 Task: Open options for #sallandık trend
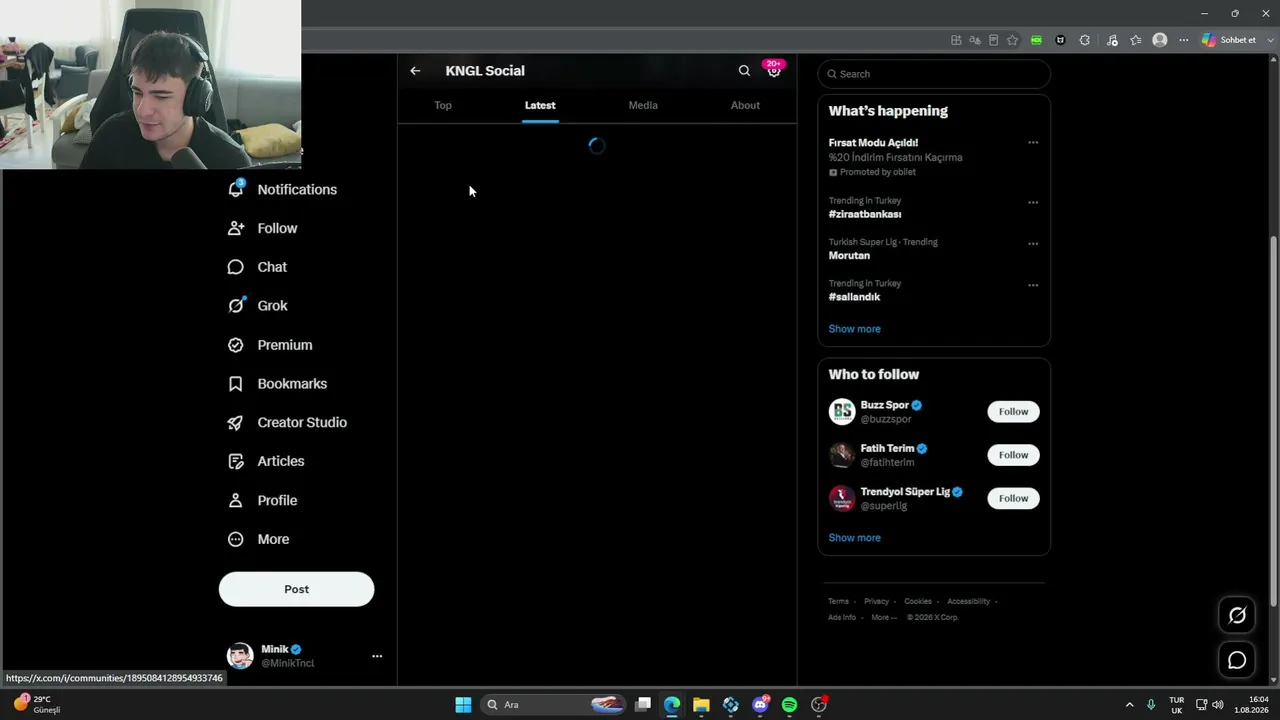[x=1033, y=285]
